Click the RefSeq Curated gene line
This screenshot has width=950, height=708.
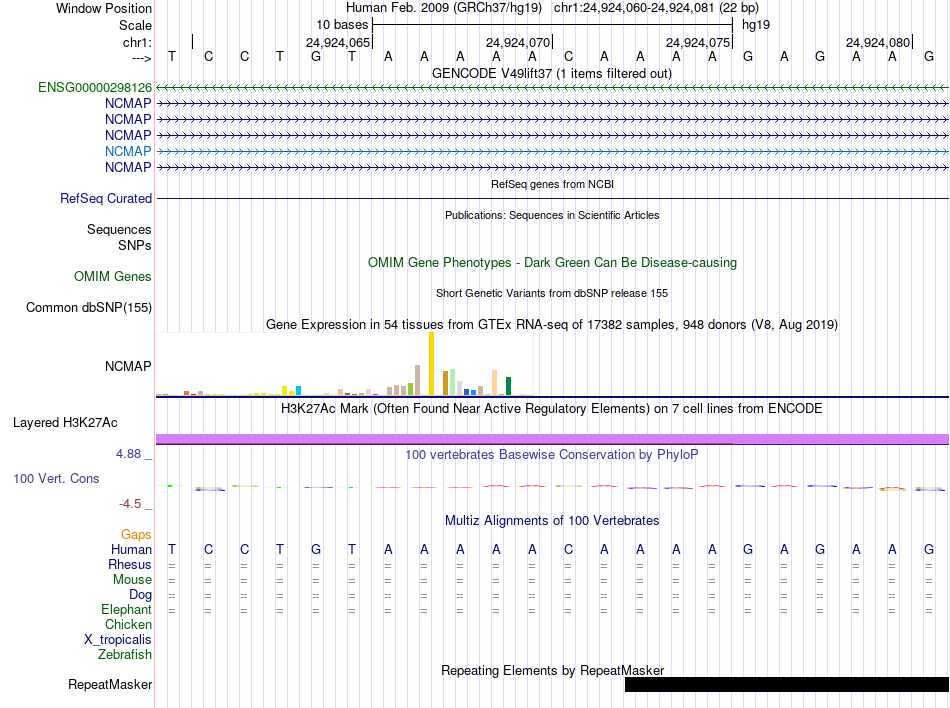pyautogui.click(x=552, y=199)
